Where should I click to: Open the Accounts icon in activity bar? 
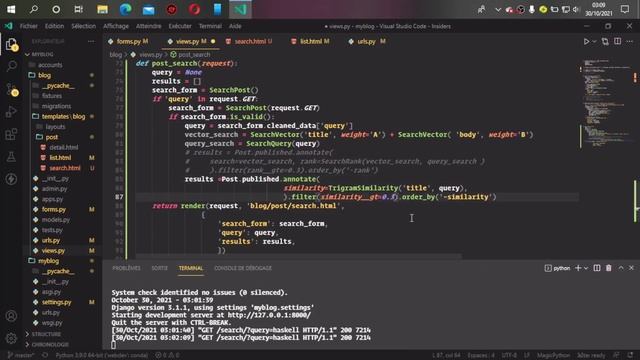point(11,316)
